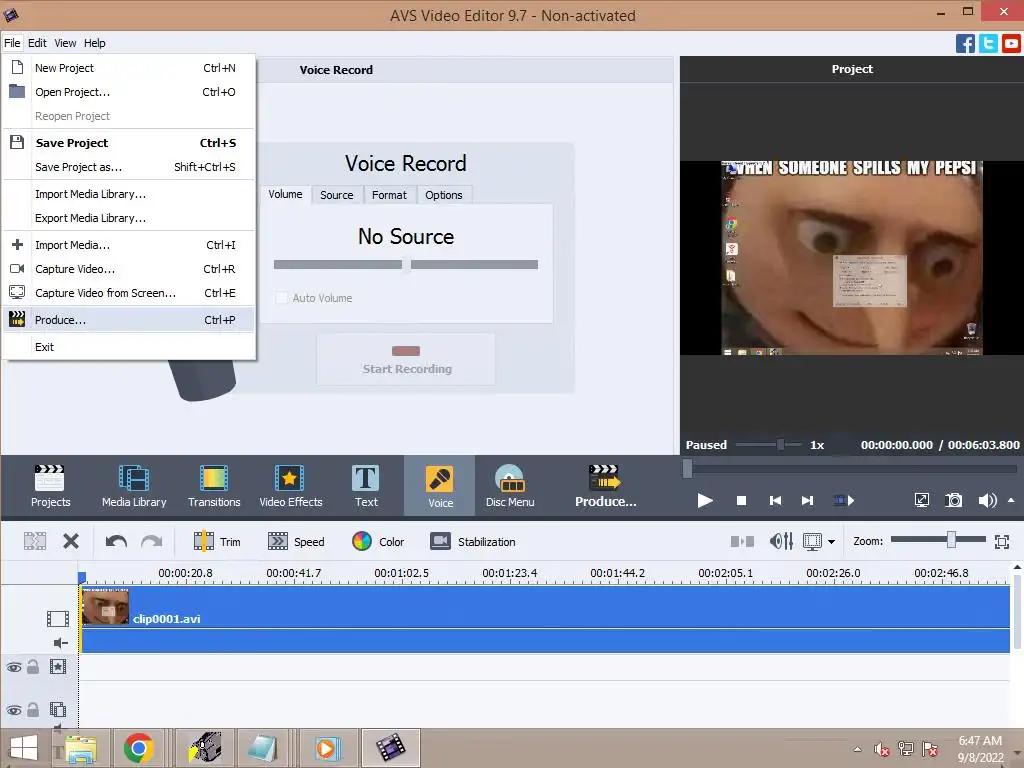Open the Speed tool
1024x768 pixels.
click(x=296, y=541)
